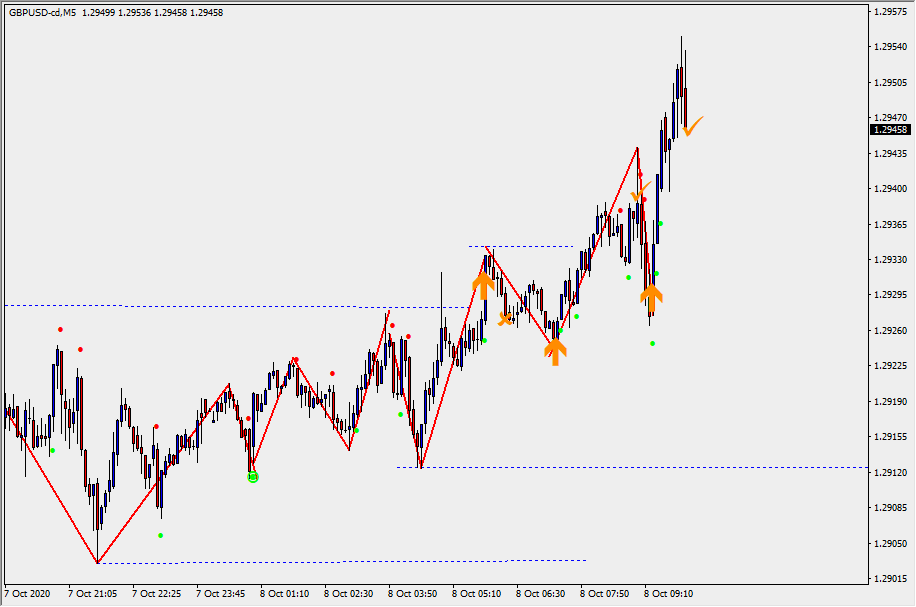This screenshot has width=916, height=607.
Task: Click the 8 Oct 03:50 time label
Action: tap(412, 593)
